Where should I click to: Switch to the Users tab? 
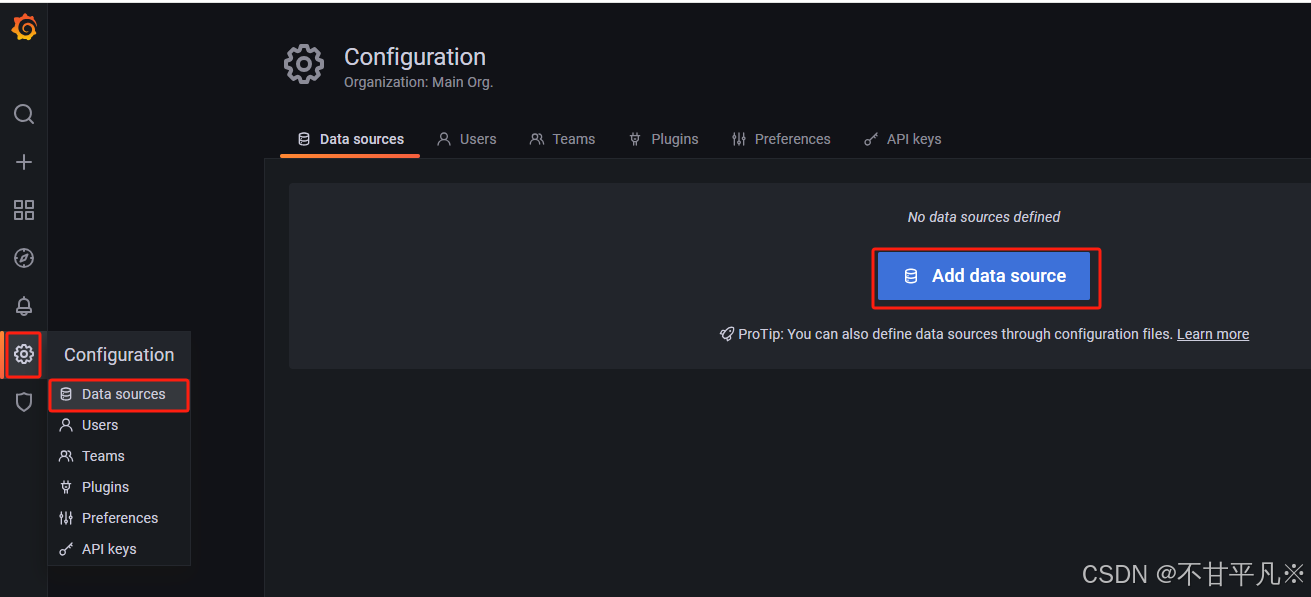467,139
